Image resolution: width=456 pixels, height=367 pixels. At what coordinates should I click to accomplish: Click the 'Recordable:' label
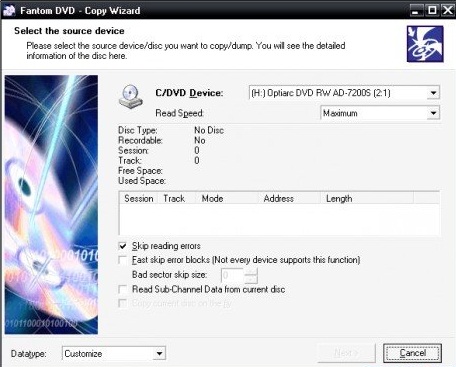[x=140, y=140]
